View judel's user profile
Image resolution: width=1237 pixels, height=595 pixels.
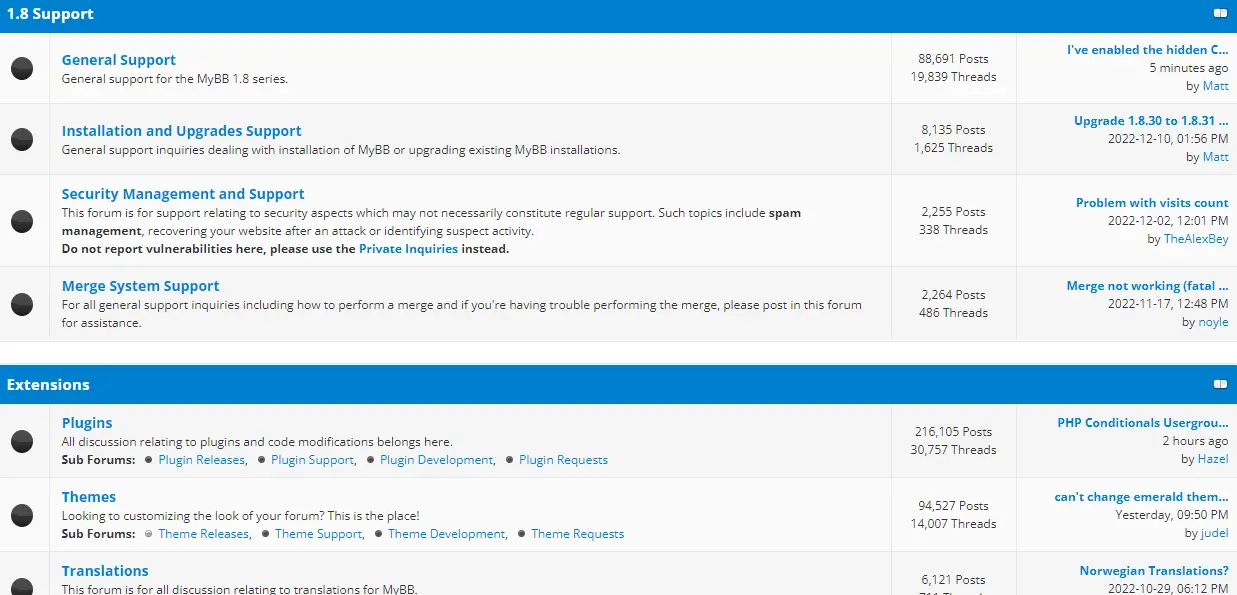click(1215, 533)
